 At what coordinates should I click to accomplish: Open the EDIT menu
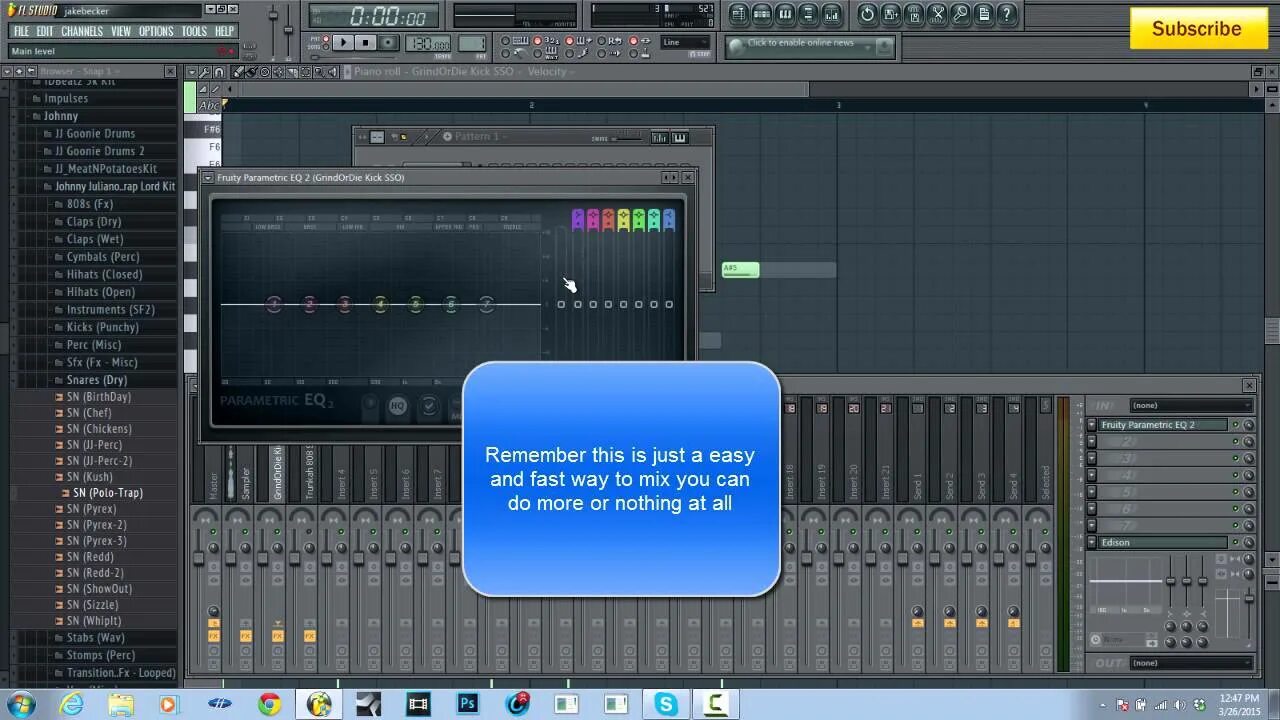[x=45, y=31]
